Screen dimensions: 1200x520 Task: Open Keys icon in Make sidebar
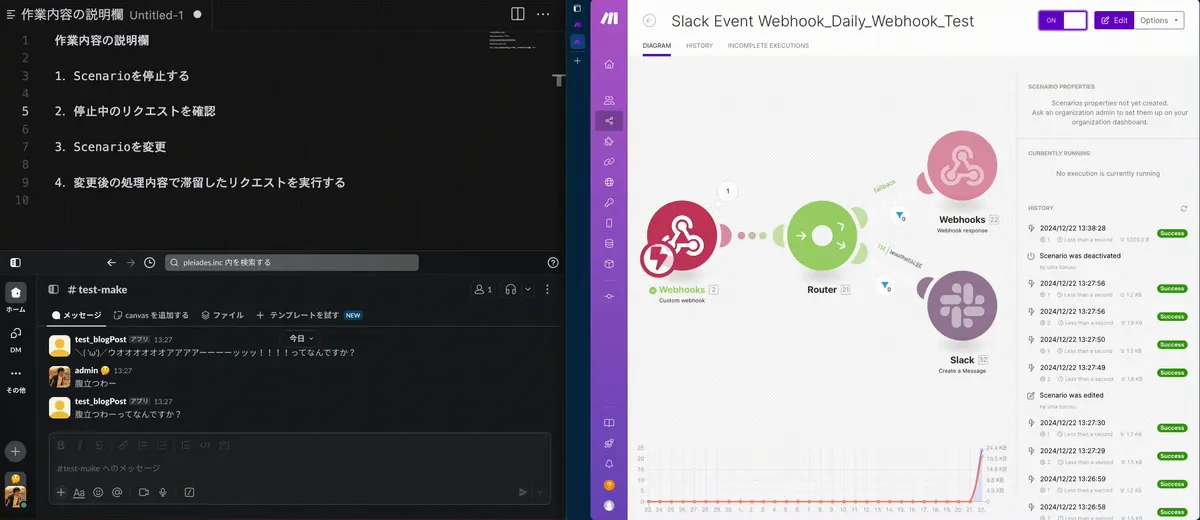coord(609,203)
